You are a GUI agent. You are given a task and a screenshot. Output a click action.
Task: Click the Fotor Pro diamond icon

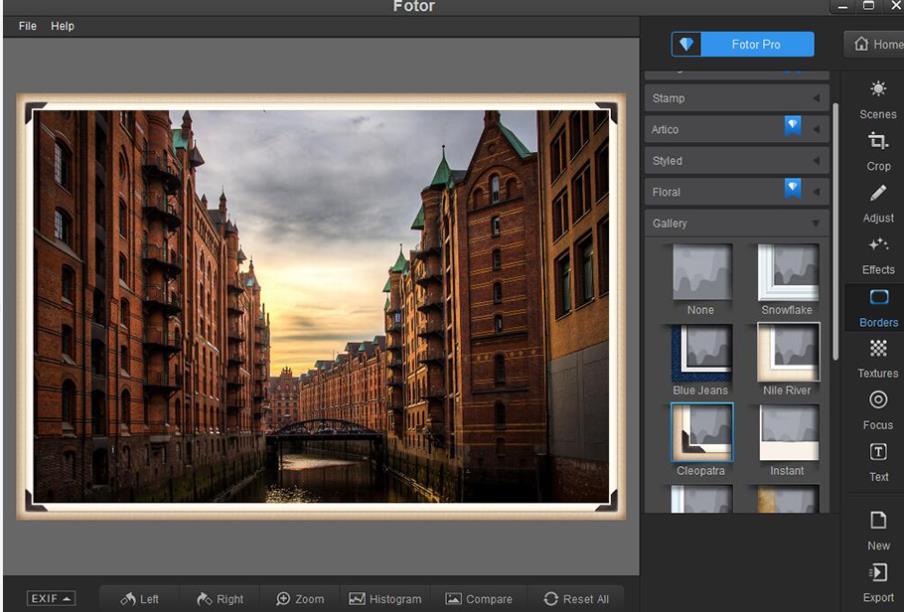(686, 44)
